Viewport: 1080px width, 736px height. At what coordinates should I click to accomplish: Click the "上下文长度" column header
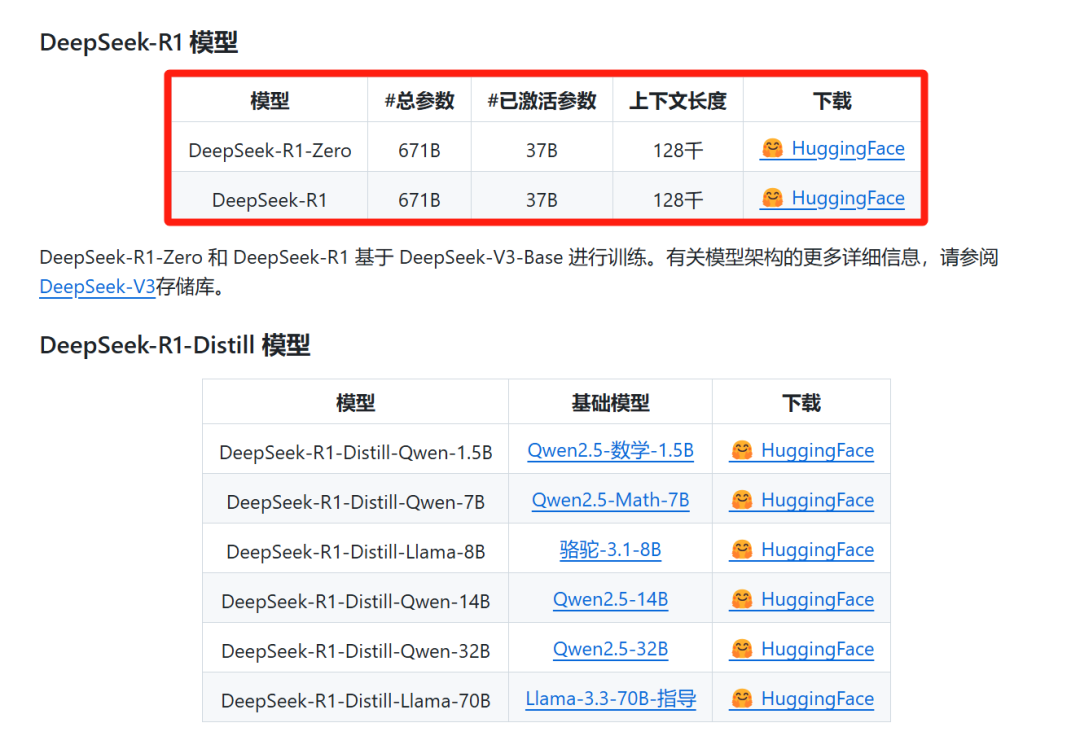click(678, 101)
